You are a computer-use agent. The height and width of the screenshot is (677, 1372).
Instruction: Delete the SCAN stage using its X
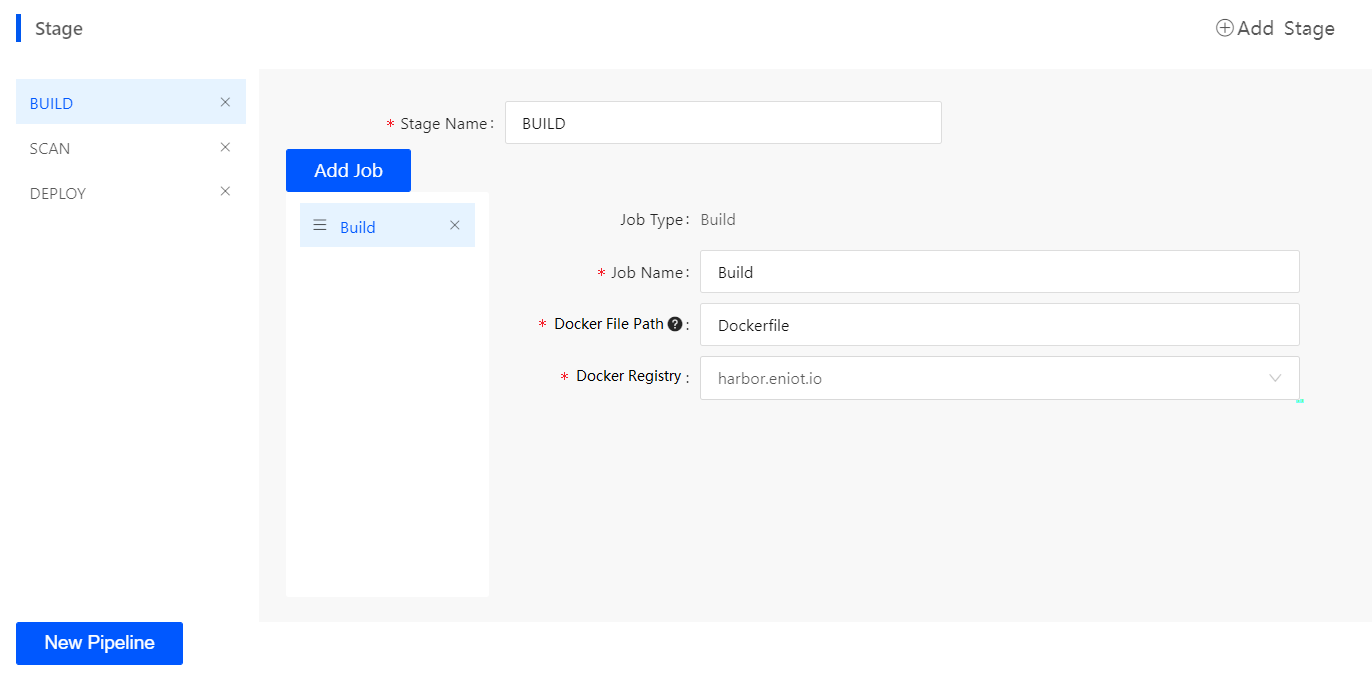pos(225,147)
